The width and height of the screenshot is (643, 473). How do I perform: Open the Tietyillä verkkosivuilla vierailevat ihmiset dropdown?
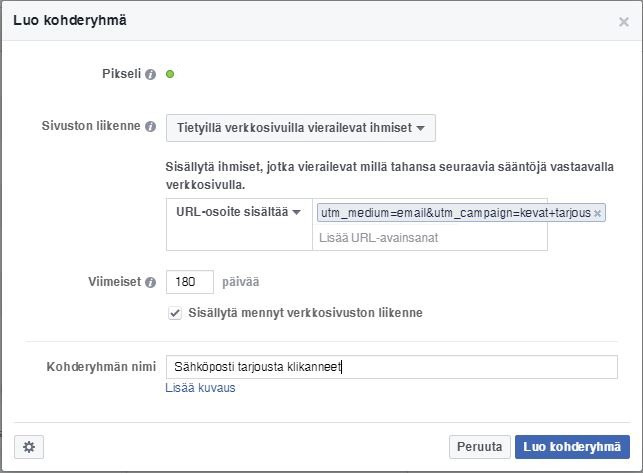pyautogui.click(x=301, y=128)
